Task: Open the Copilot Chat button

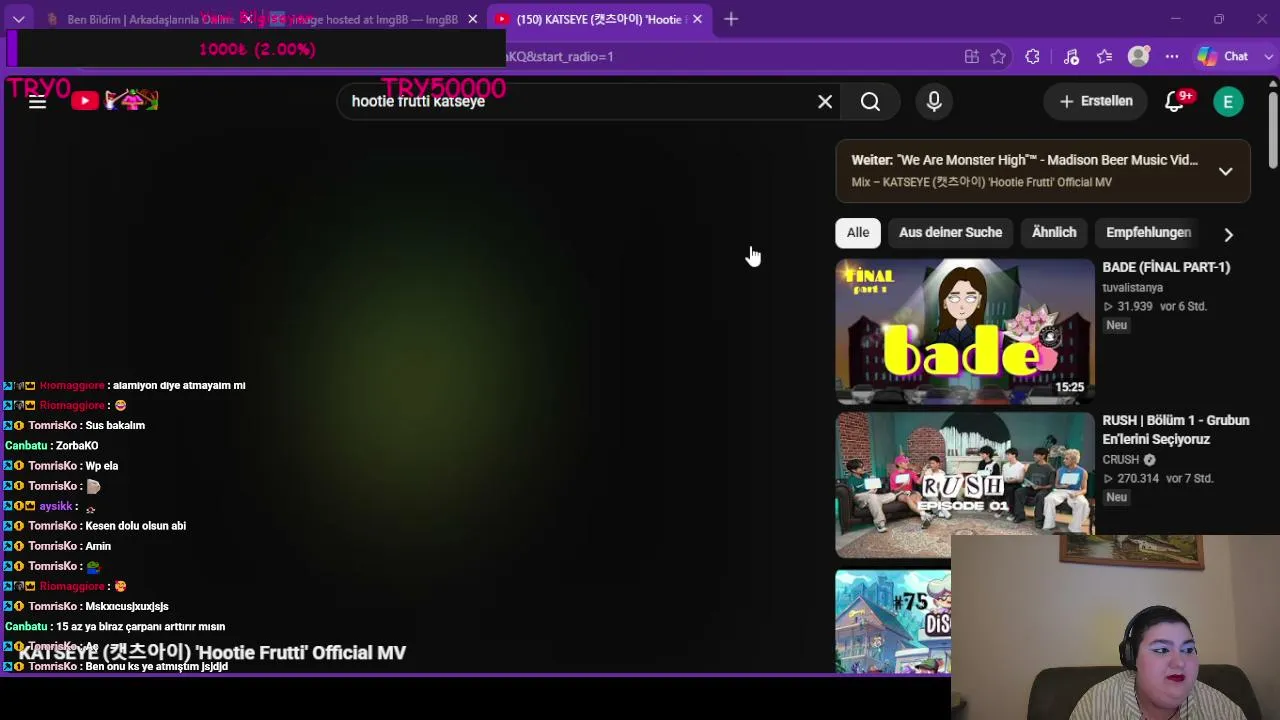Action: click(1223, 57)
